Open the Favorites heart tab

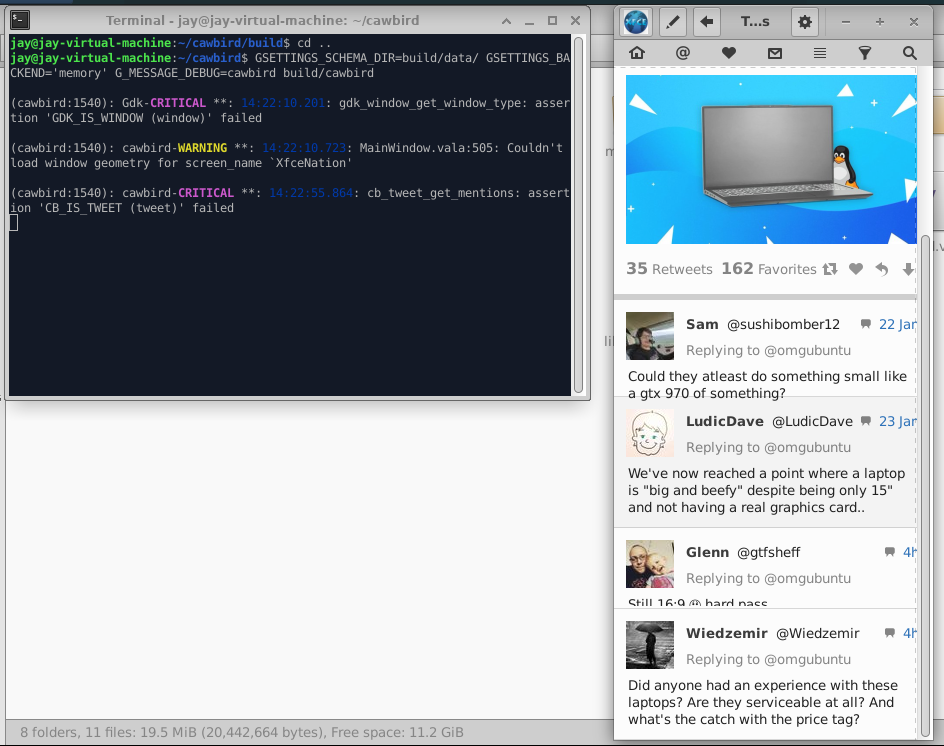pyautogui.click(x=728, y=53)
